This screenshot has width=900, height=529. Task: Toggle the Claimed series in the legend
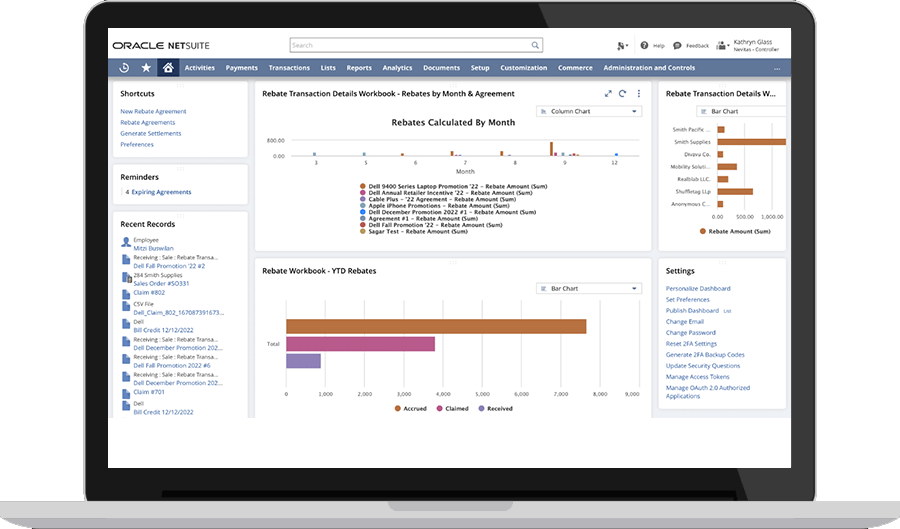point(452,409)
